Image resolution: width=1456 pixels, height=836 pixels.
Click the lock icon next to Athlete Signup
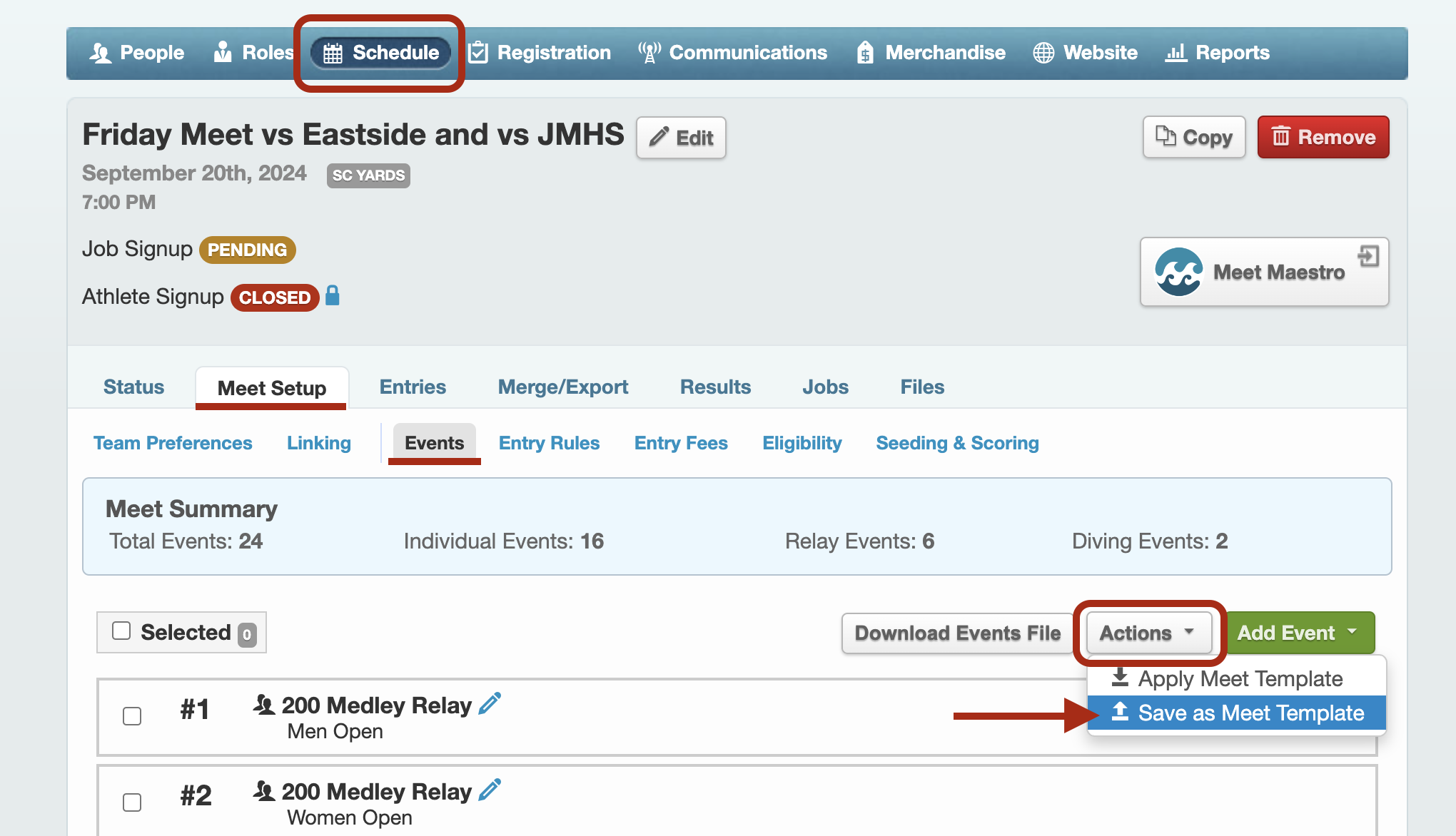coord(333,297)
